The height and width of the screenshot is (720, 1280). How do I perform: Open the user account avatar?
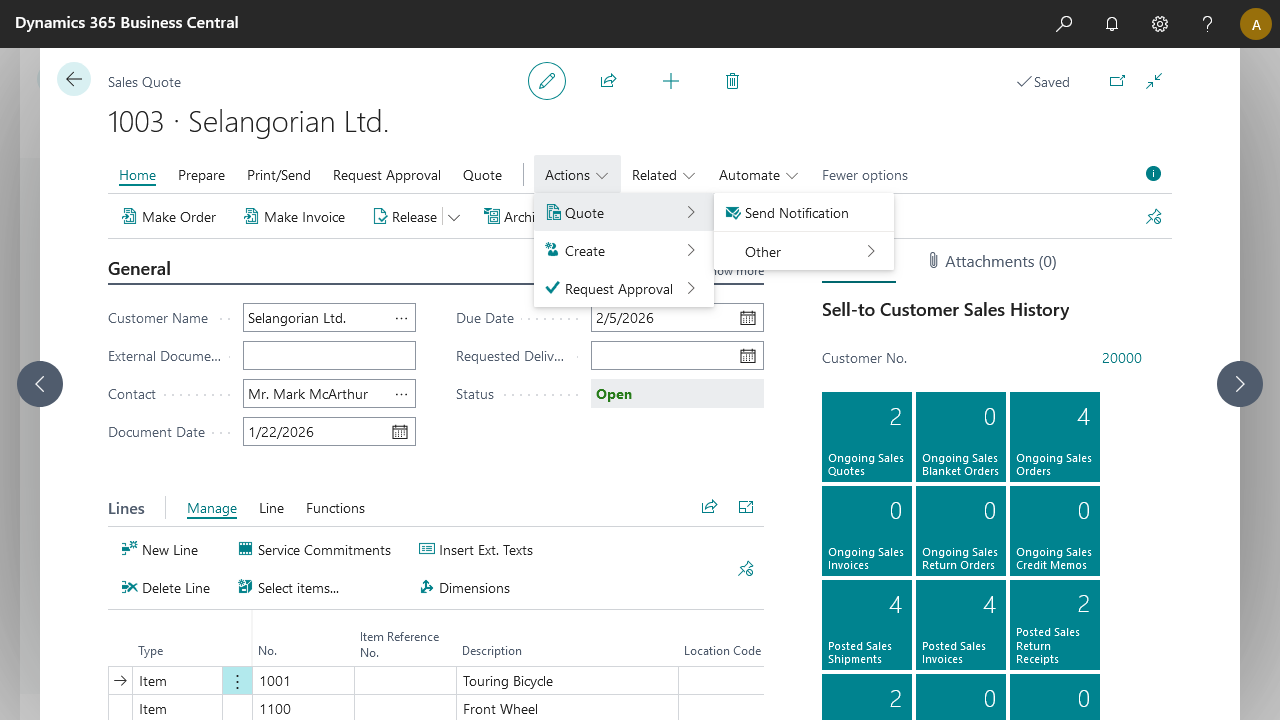coord(1256,24)
